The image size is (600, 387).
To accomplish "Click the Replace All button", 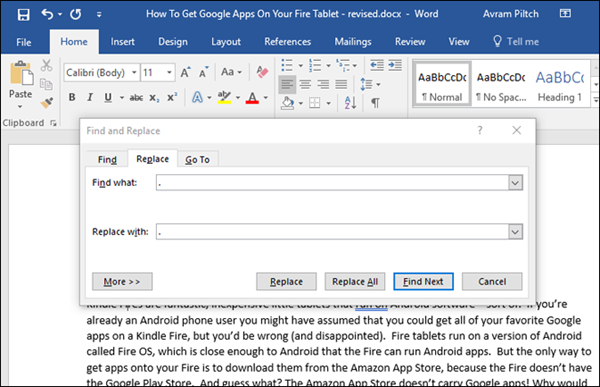I will point(355,282).
